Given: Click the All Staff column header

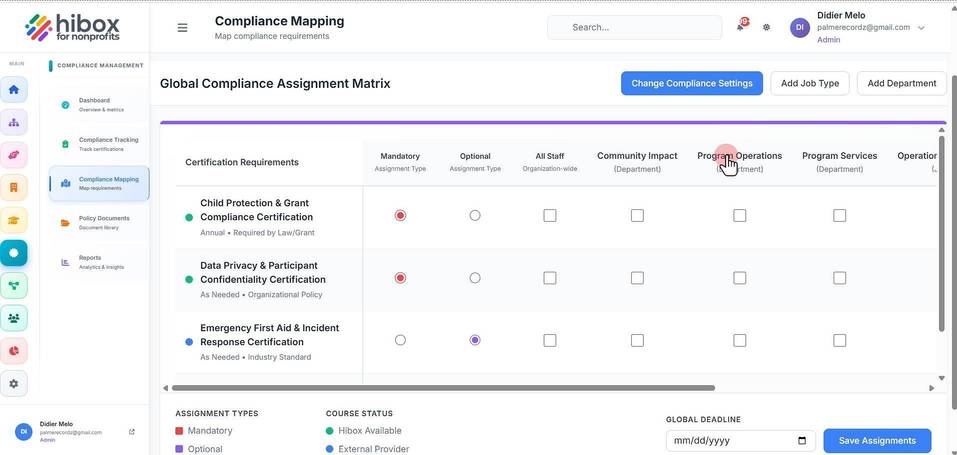Looking at the screenshot, I should (550, 162).
